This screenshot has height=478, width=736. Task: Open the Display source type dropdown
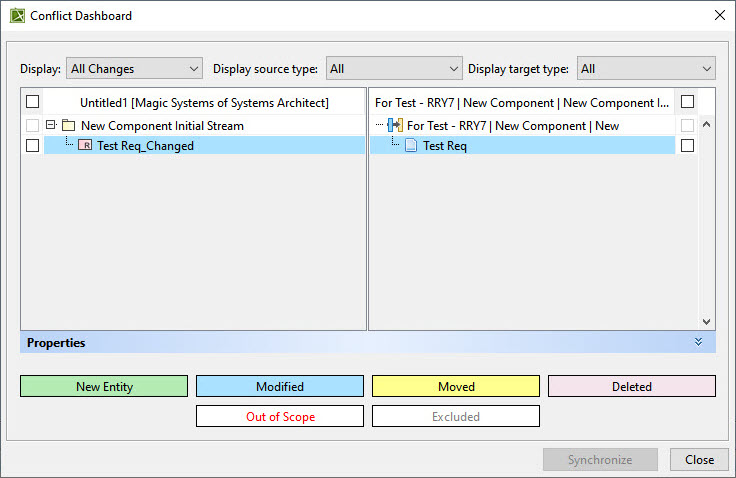(x=394, y=69)
